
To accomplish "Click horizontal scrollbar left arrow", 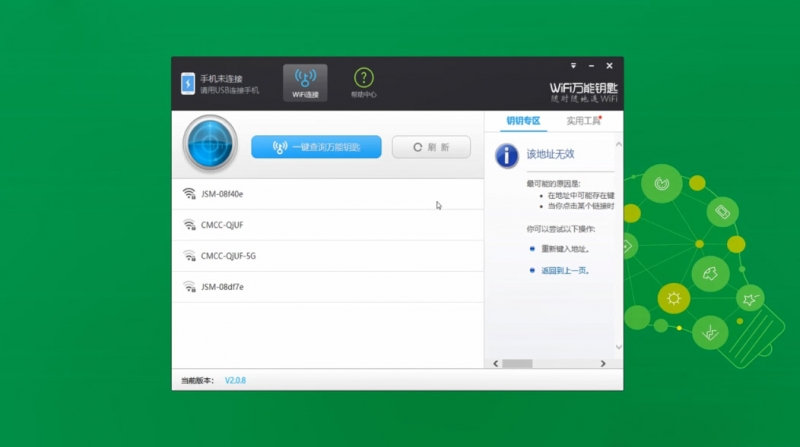I will (x=495, y=363).
